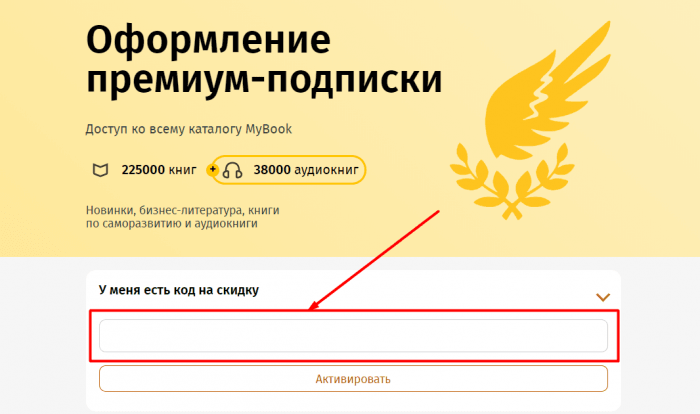Click the number 38000 in audiobooks pill
This screenshot has width=700, height=414.
272,170
